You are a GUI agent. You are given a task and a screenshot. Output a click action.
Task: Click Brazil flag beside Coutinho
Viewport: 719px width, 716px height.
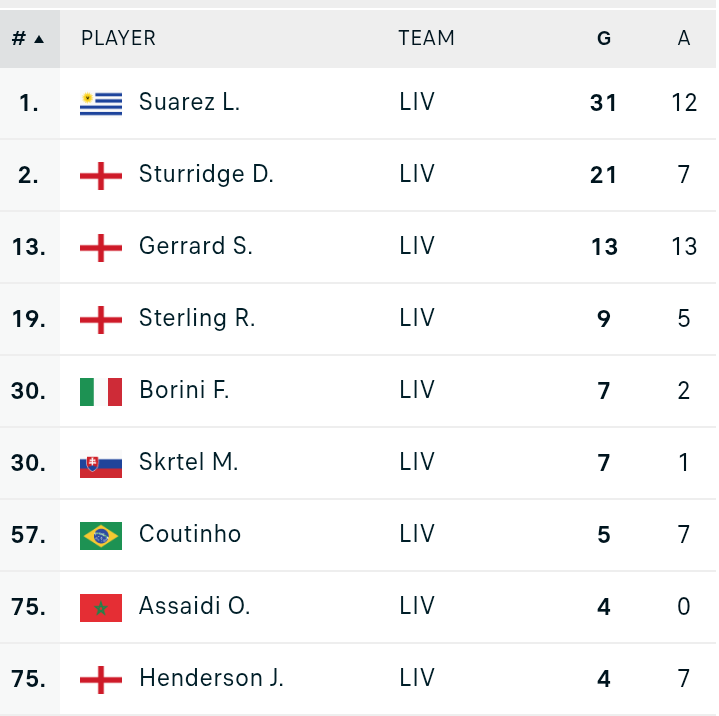[101, 535]
